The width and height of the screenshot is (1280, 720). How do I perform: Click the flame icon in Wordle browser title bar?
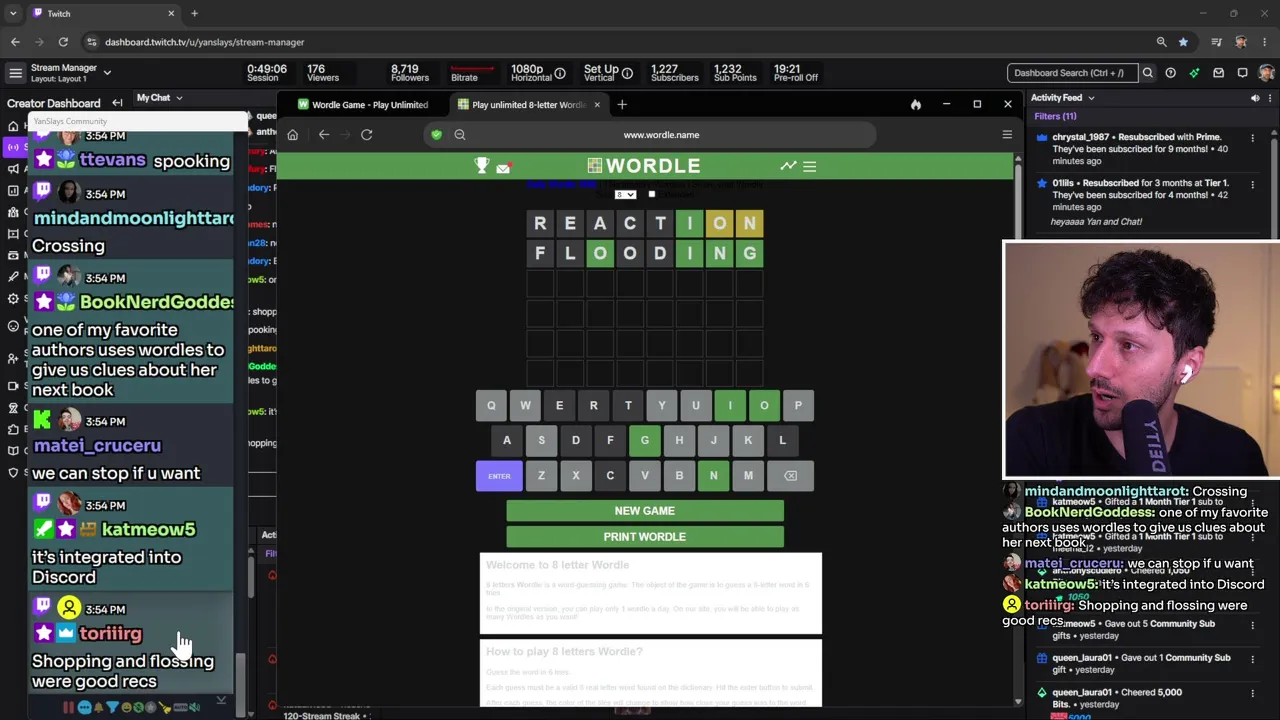point(915,104)
